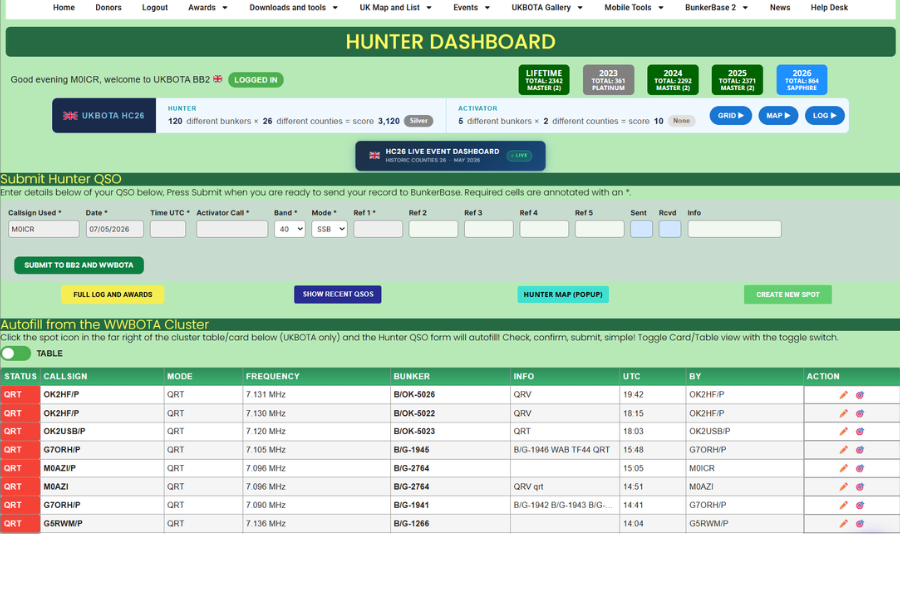Screen dimensions: 900x600
Task: Click the target icon in the B/G-1945 row
Action: pos(860,450)
